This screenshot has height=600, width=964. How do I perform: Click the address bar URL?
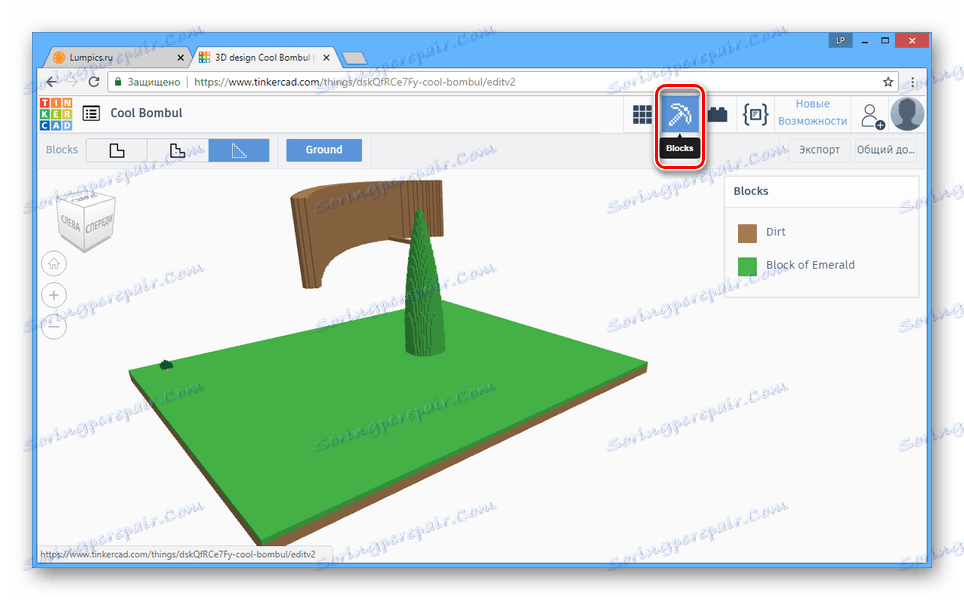click(x=355, y=82)
